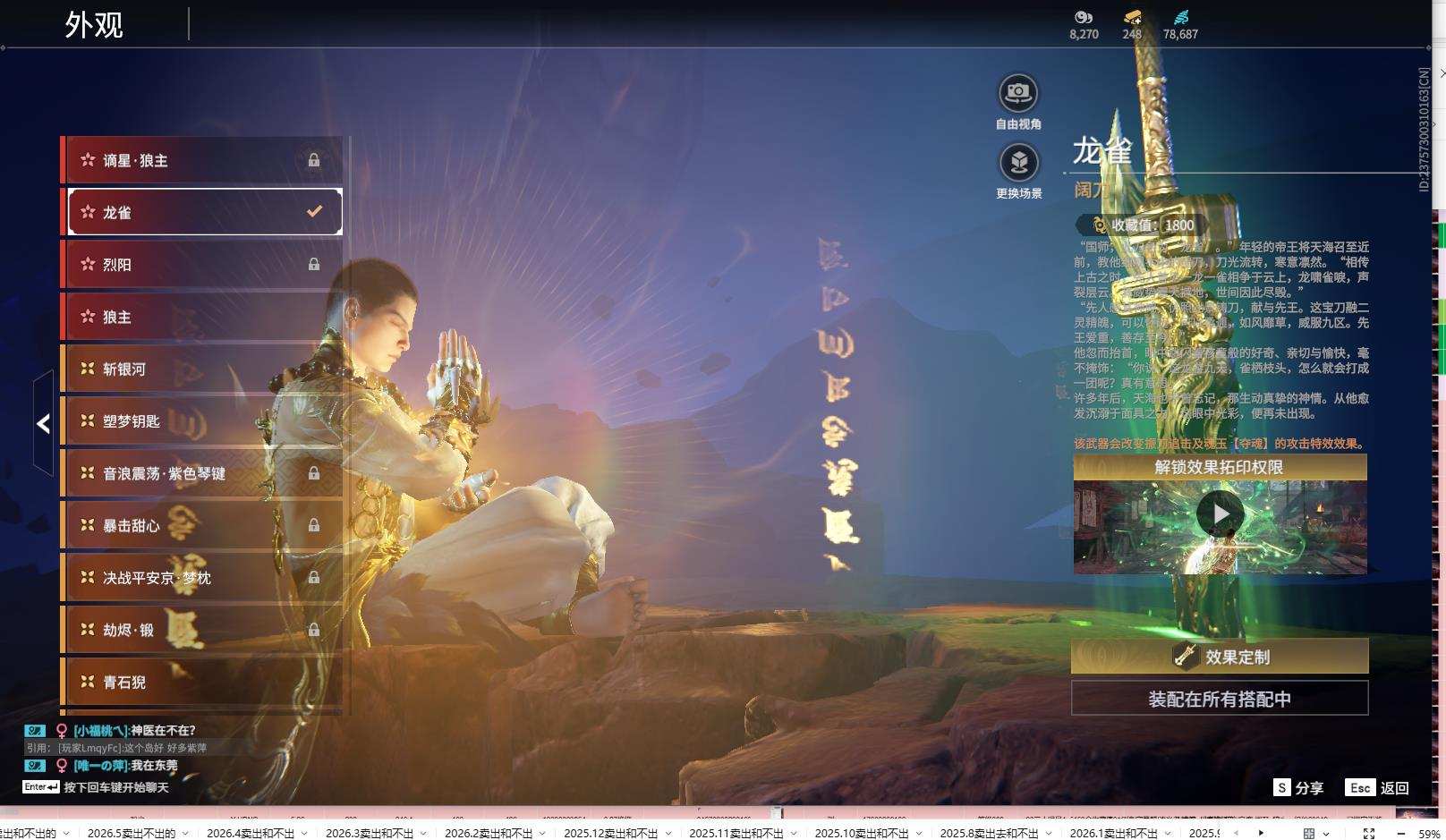Screen dimensions: 1446x840
Task: Click the lock icon on 劫烬·锻 row
Action: coord(314,630)
